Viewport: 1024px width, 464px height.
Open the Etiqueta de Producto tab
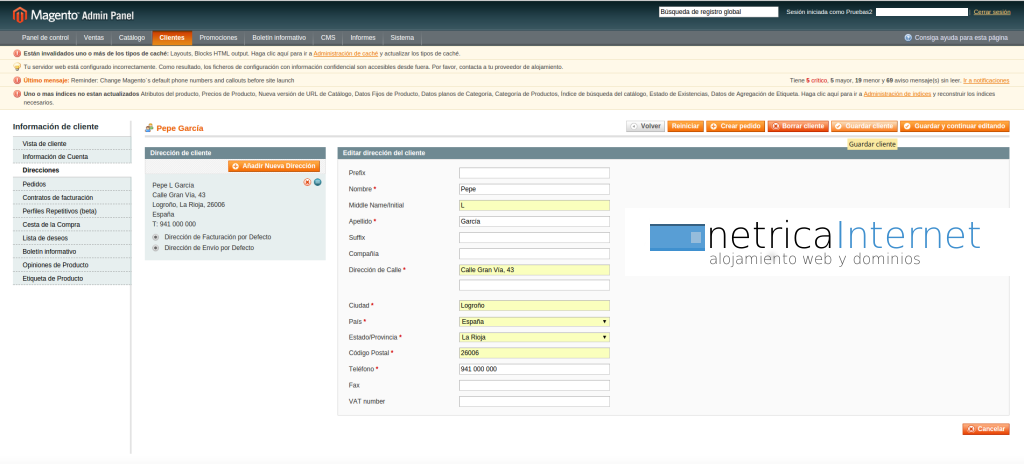[72, 278]
